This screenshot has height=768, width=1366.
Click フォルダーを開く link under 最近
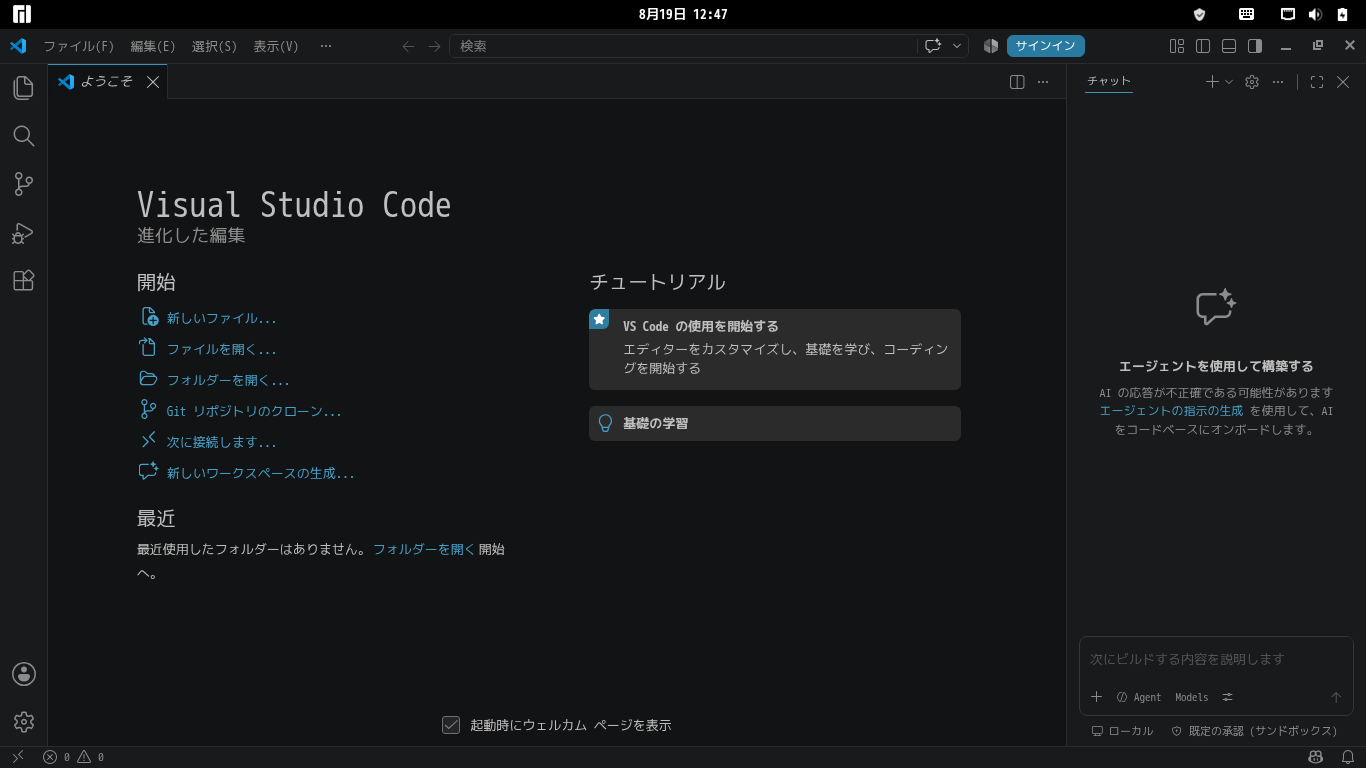424,549
